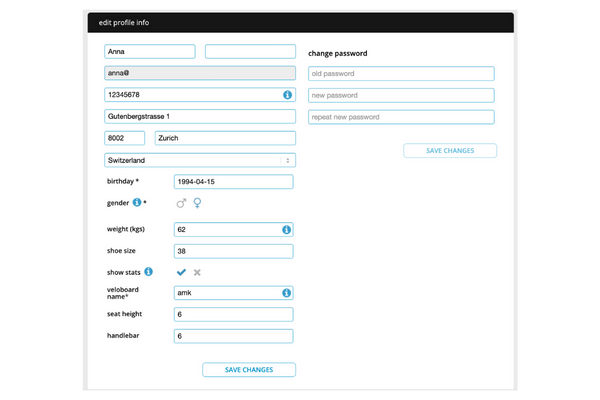Enable show stats with the checkmark
Image resolution: width=600 pixels, height=400 pixels.
pyautogui.click(x=181, y=272)
